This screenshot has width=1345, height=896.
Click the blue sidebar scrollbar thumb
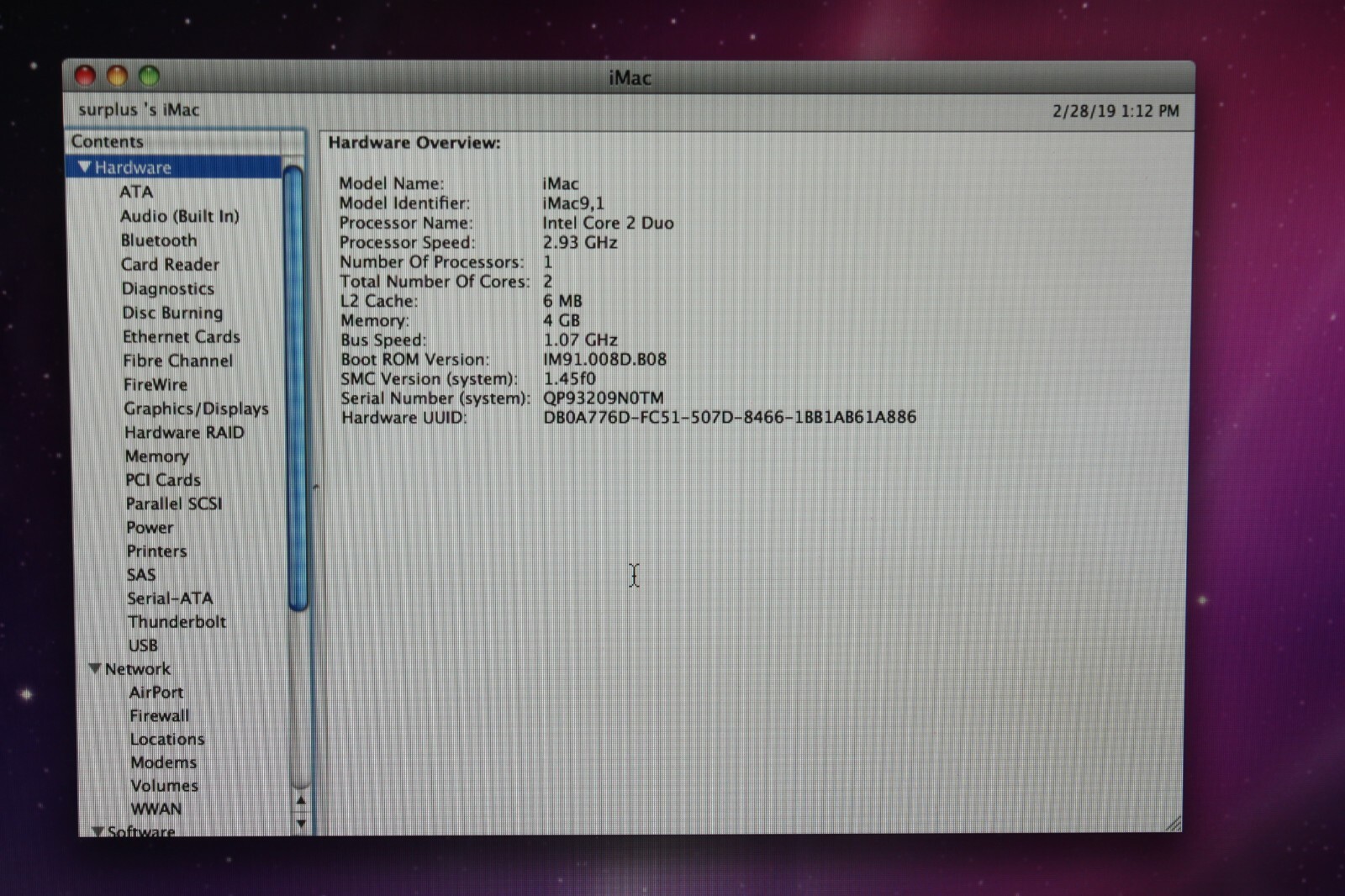click(295, 388)
